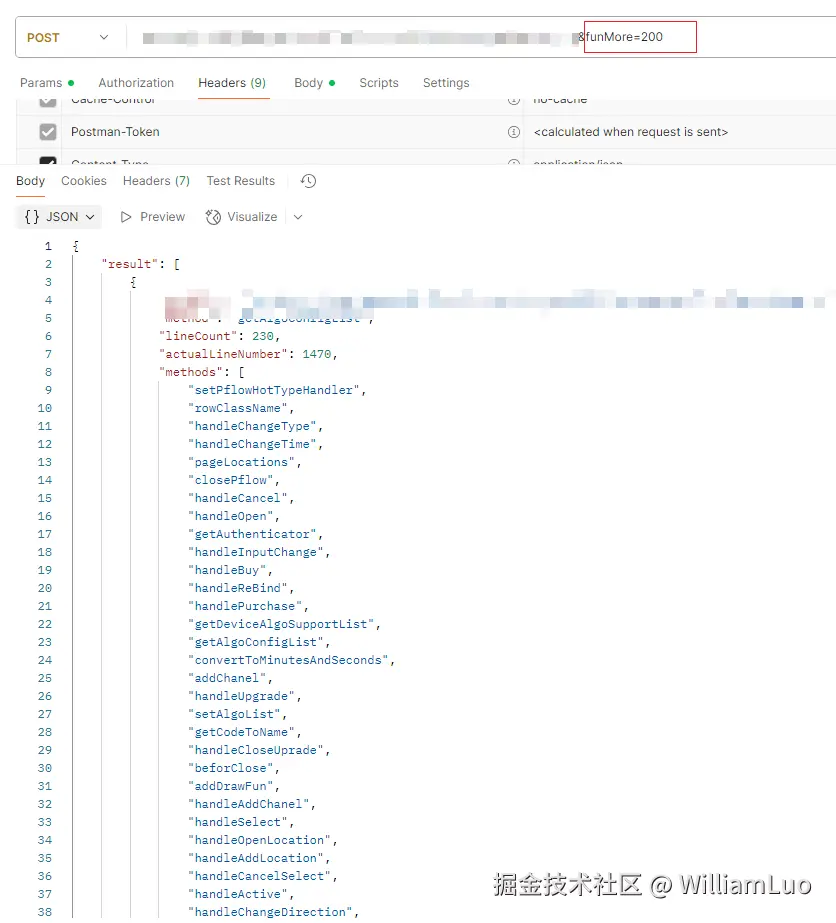836x923 pixels.
Task: Open the request Body tab
Action: [x=315, y=83]
